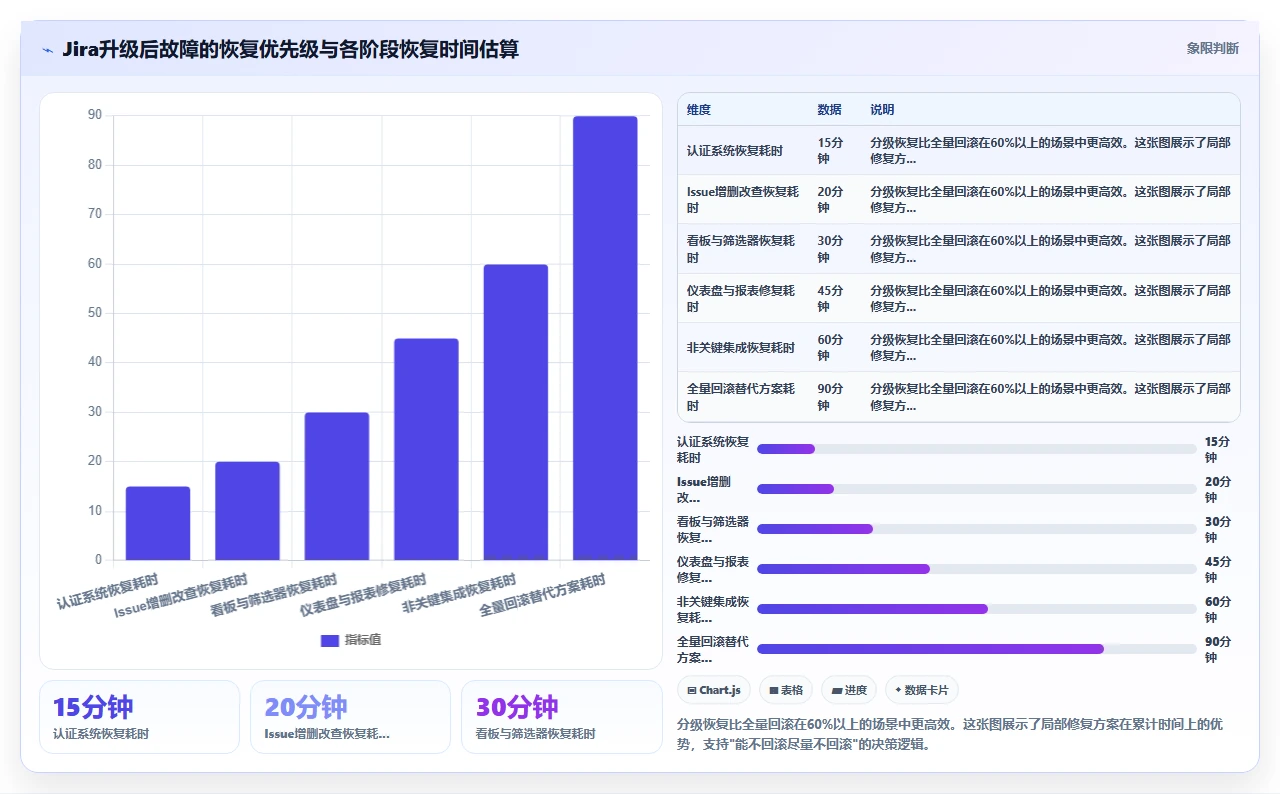
Task: Click the 象限判断 label in header
Action: (x=1212, y=48)
